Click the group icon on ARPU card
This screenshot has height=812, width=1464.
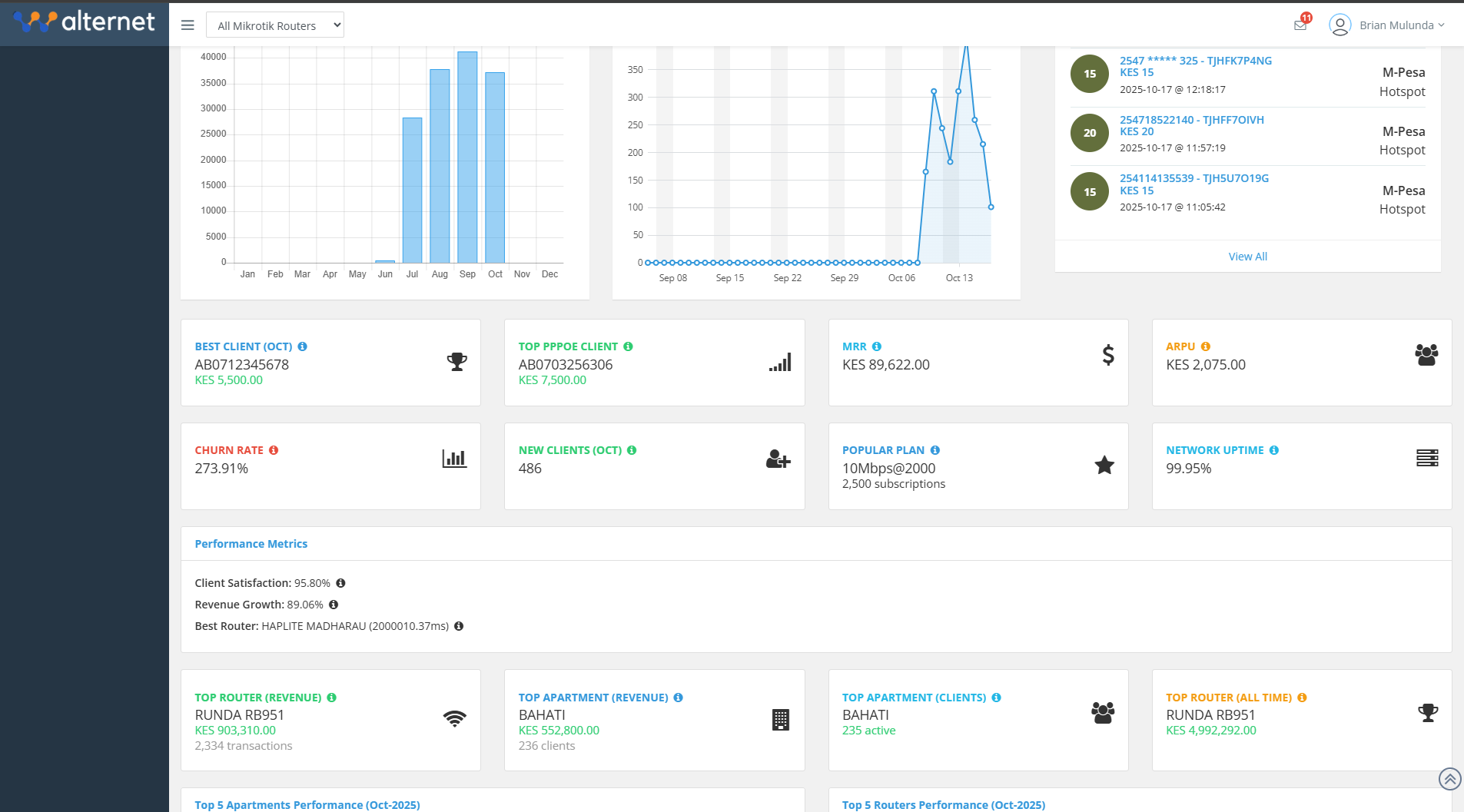[1426, 355]
